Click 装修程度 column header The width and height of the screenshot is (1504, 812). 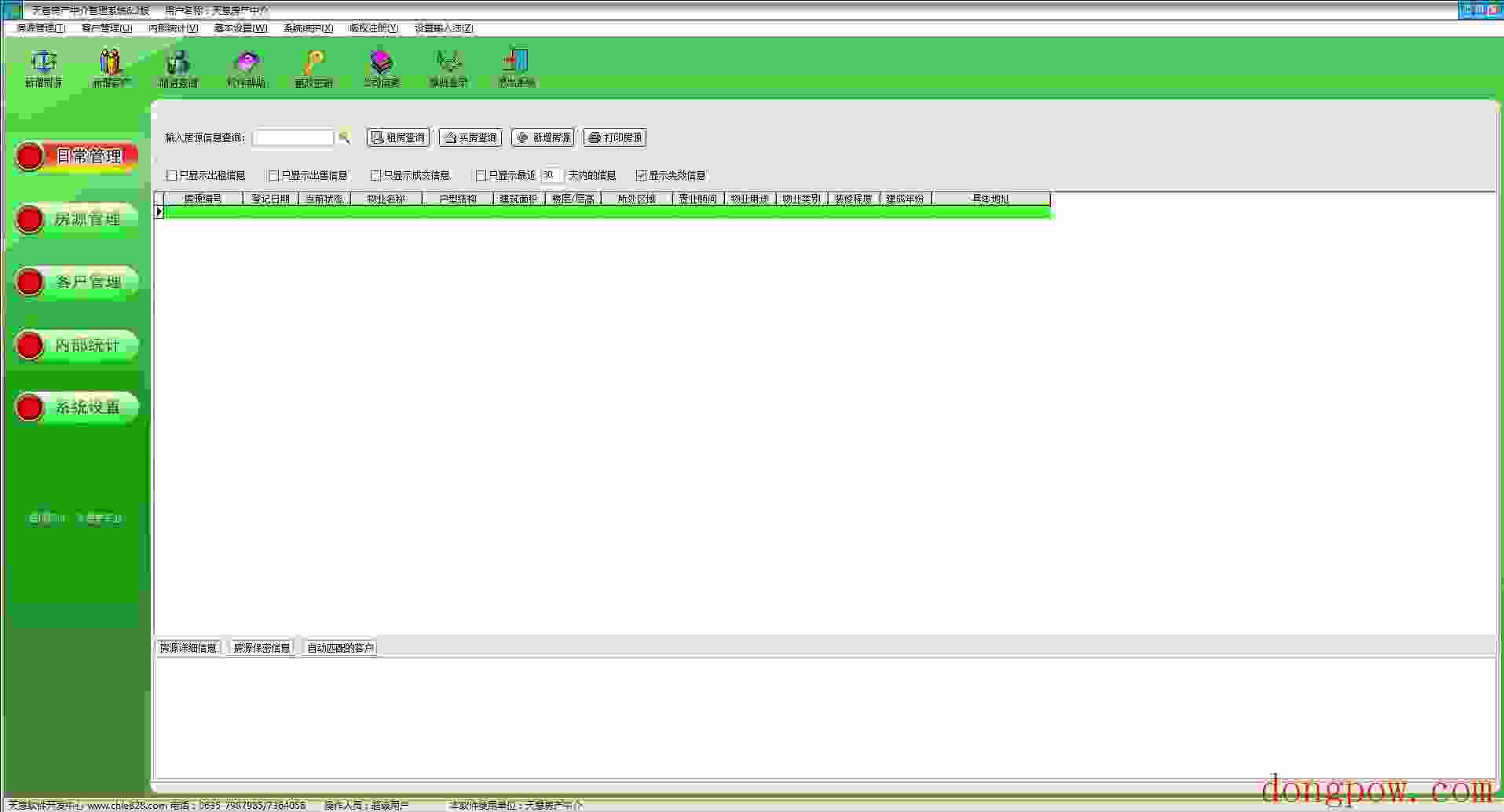point(854,199)
